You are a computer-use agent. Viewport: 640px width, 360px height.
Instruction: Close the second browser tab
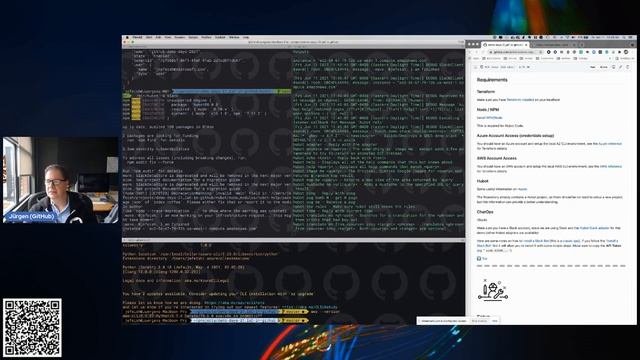574,45
